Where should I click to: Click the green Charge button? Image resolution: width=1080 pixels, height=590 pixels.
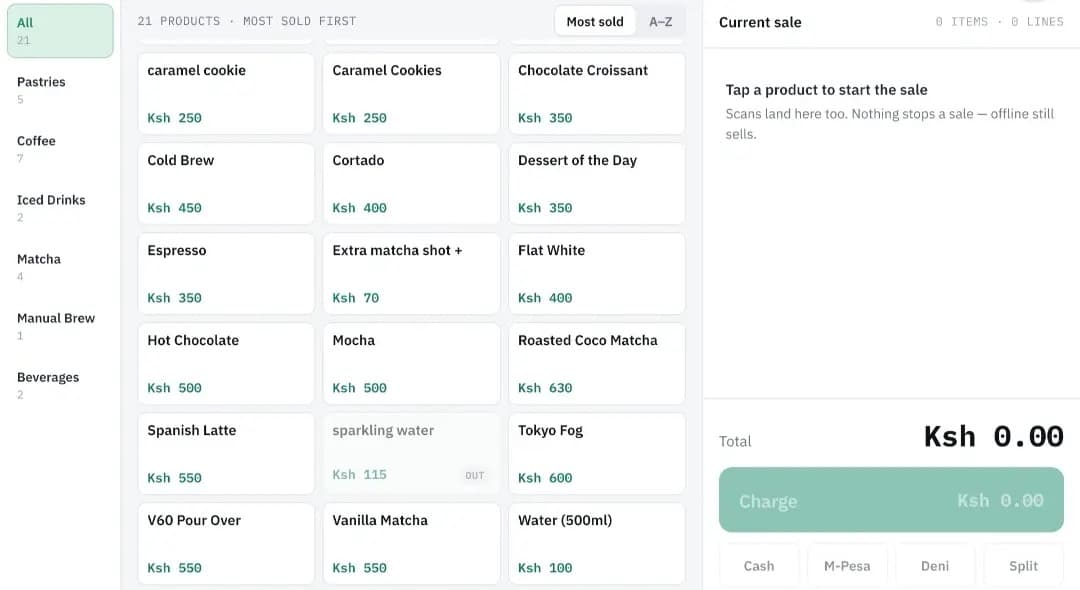pyautogui.click(x=891, y=500)
